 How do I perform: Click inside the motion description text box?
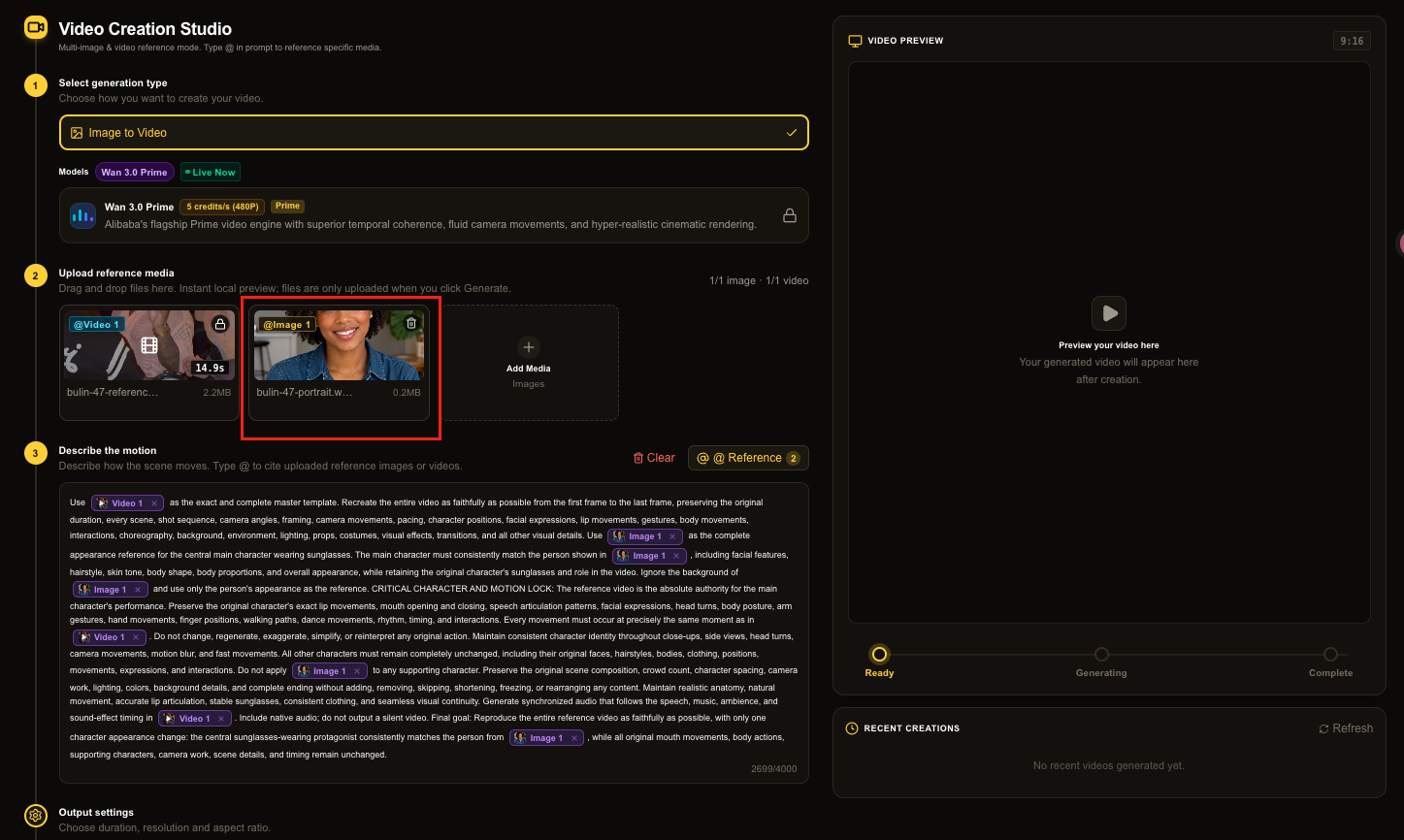434,632
